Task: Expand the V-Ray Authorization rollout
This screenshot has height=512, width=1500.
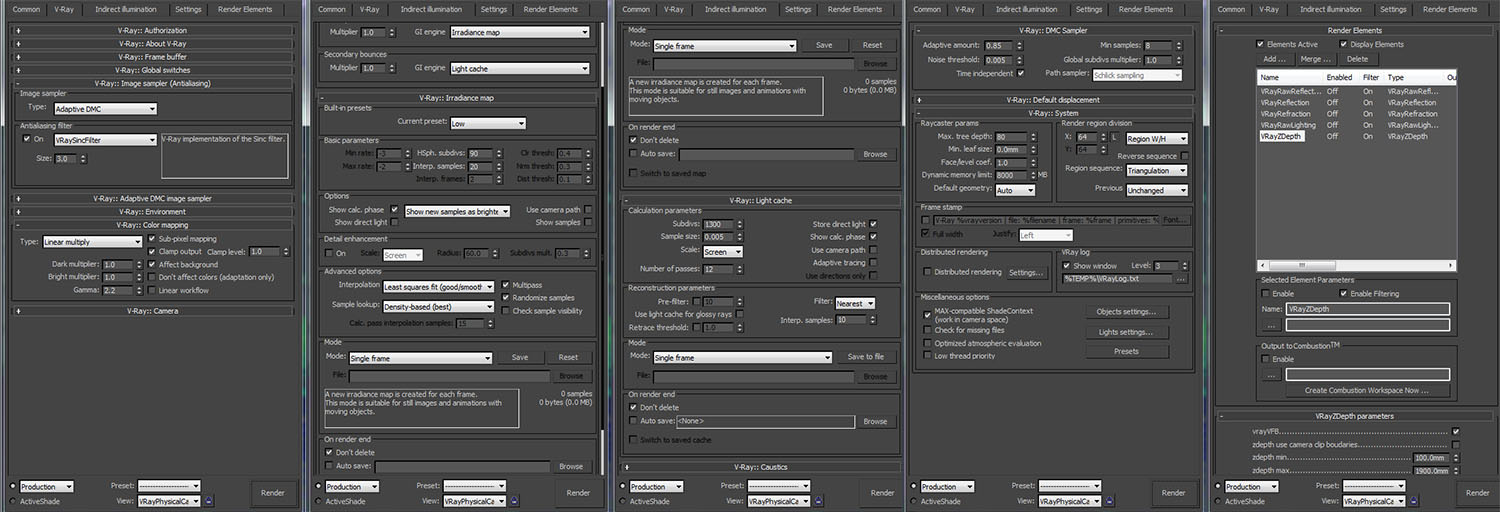Action: [151, 30]
